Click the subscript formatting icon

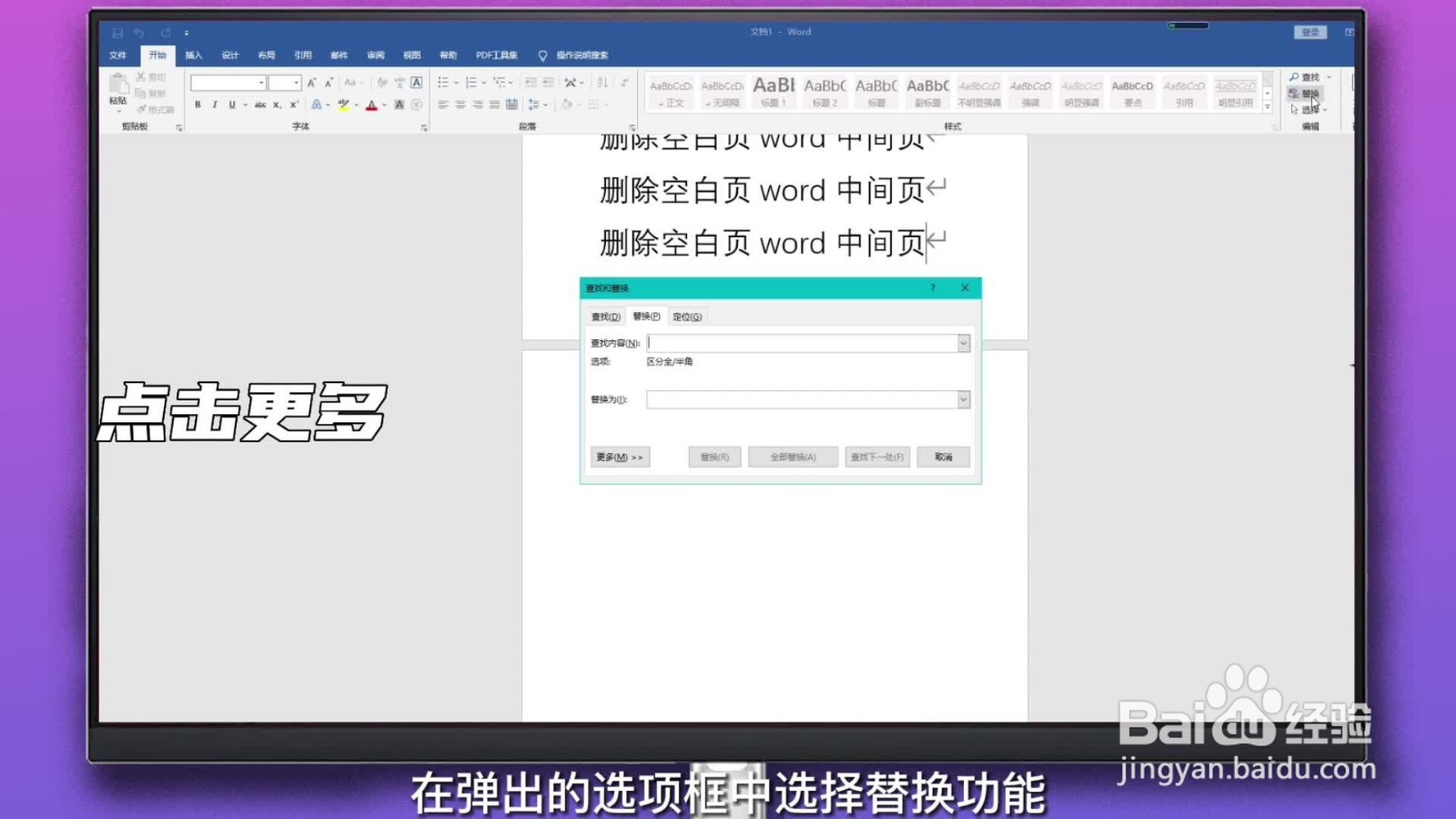[x=276, y=105]
